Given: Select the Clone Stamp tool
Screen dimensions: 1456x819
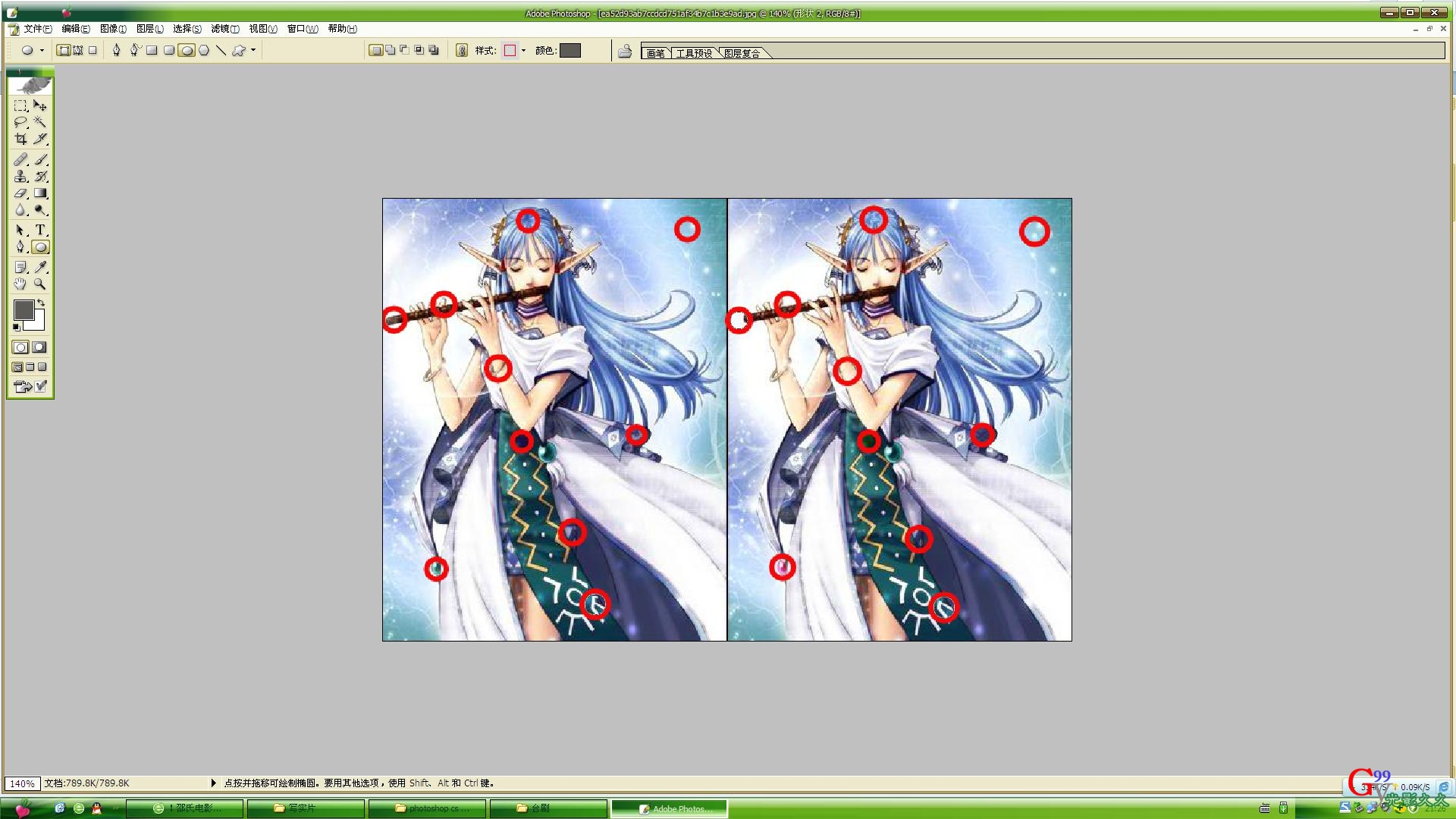Looking at the screenshot, I should tap(20, 176).
